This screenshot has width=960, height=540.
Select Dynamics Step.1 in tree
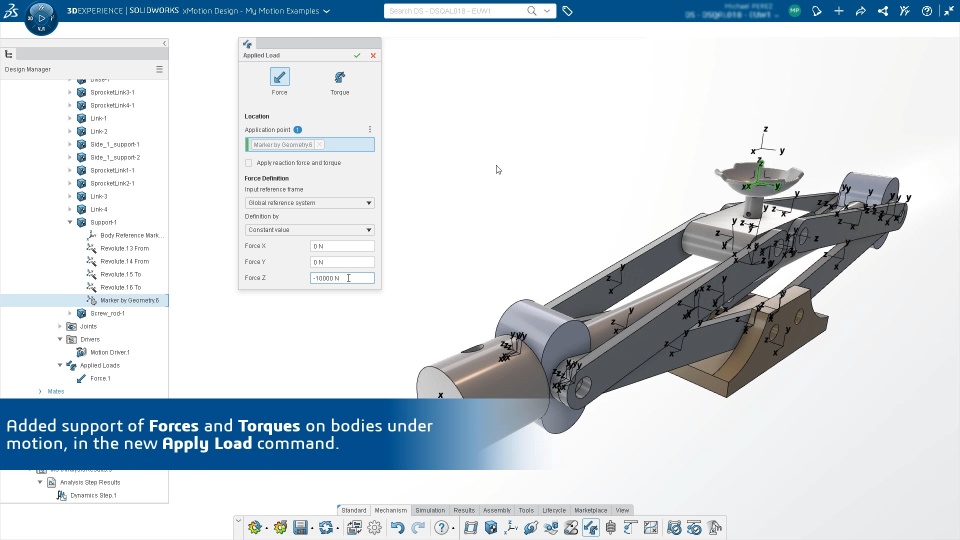93,495
